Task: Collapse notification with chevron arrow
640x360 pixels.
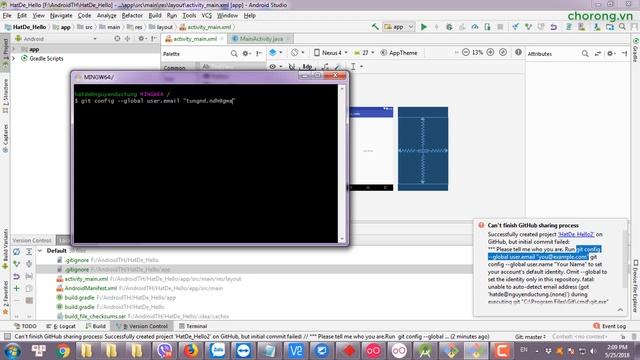Action: (x=620, y=310)
